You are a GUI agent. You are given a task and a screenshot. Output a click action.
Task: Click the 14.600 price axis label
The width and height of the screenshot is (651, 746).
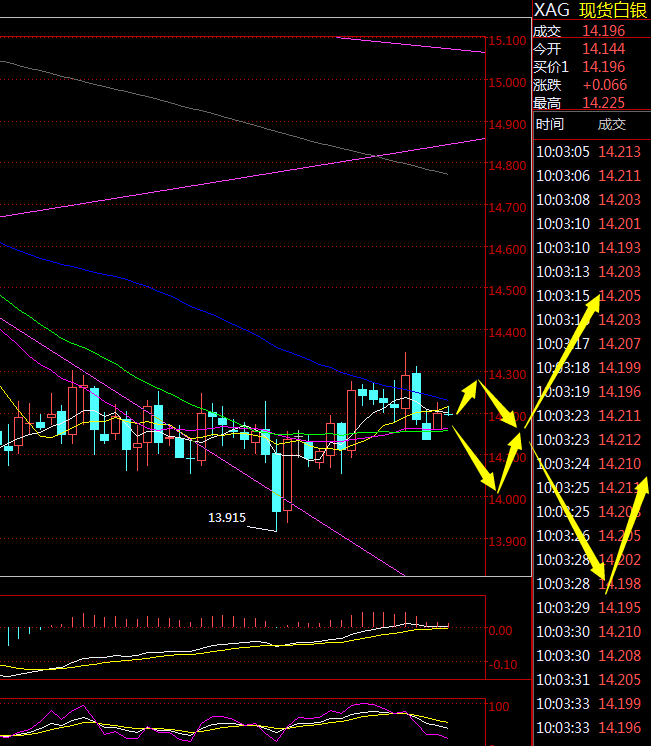pyautogui.click(x=507, y=249)
